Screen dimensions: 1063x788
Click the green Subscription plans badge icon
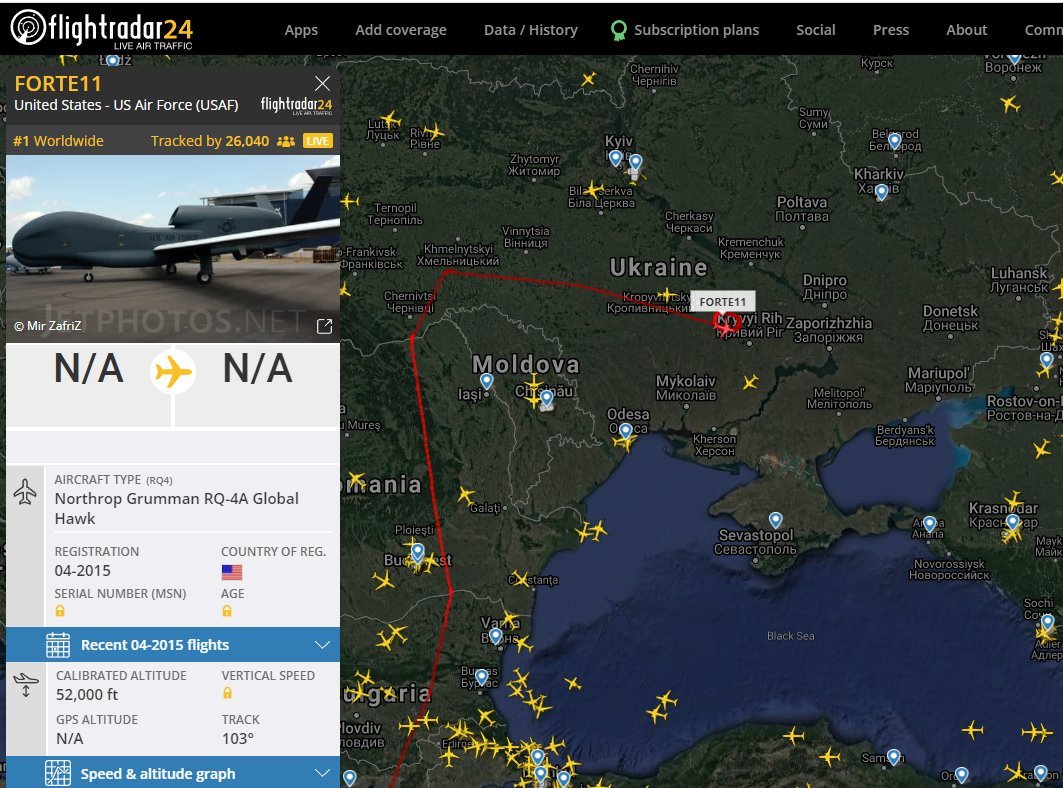click(618, 31)
